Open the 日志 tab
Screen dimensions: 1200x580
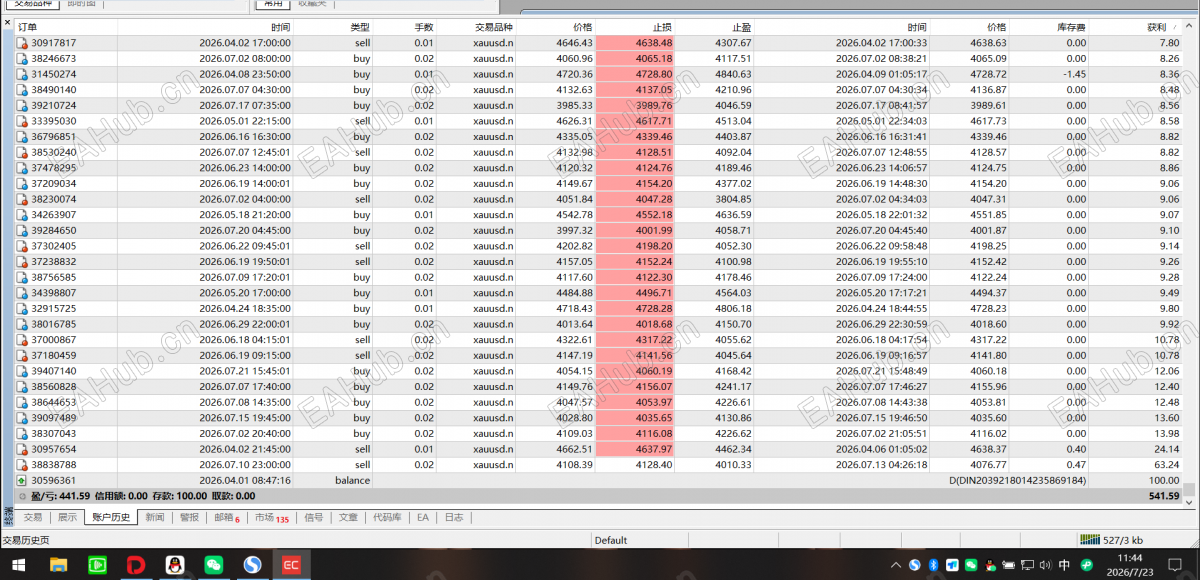pos(454,518)
